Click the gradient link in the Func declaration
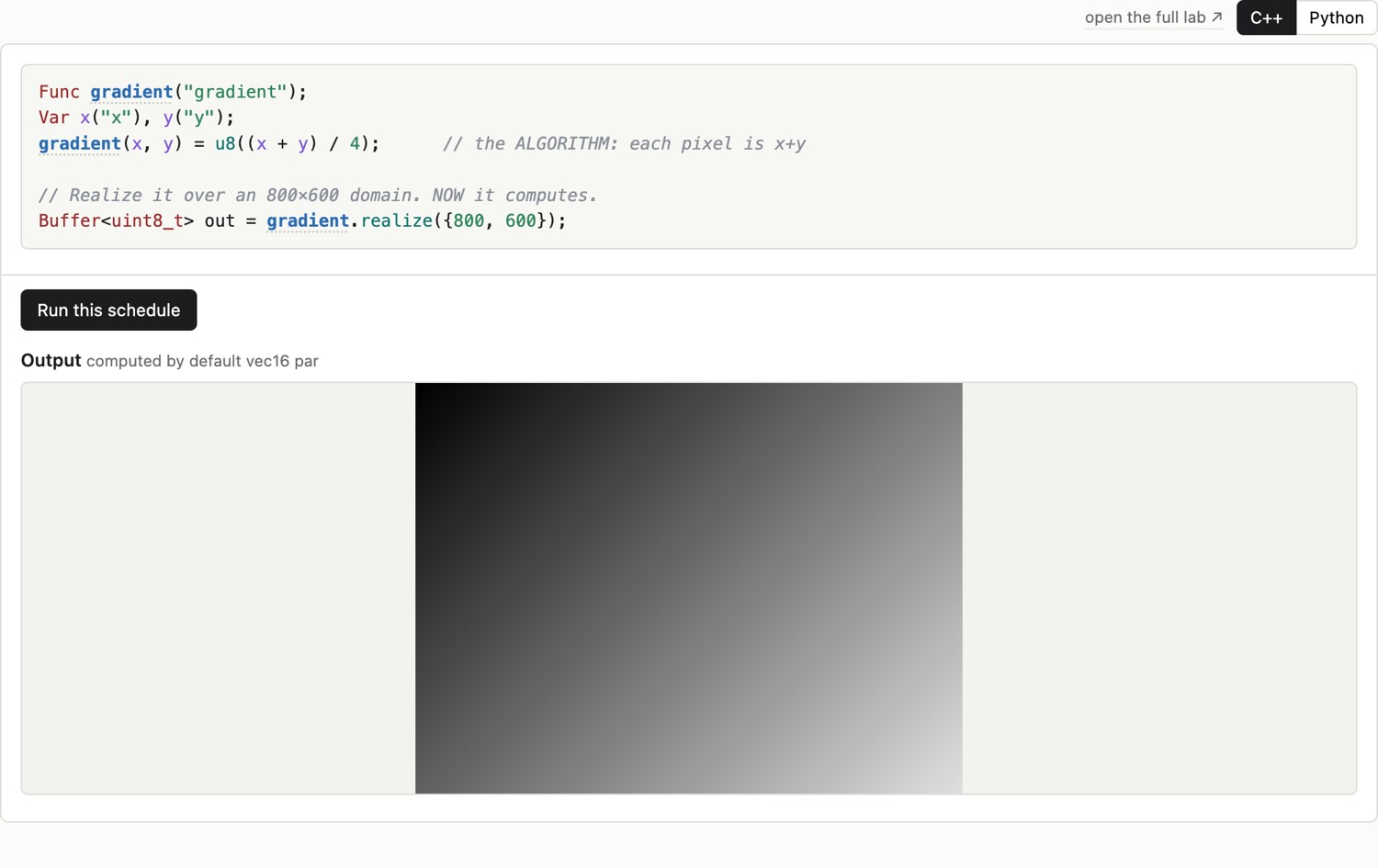1378x868 pixels. coord(131,92)
